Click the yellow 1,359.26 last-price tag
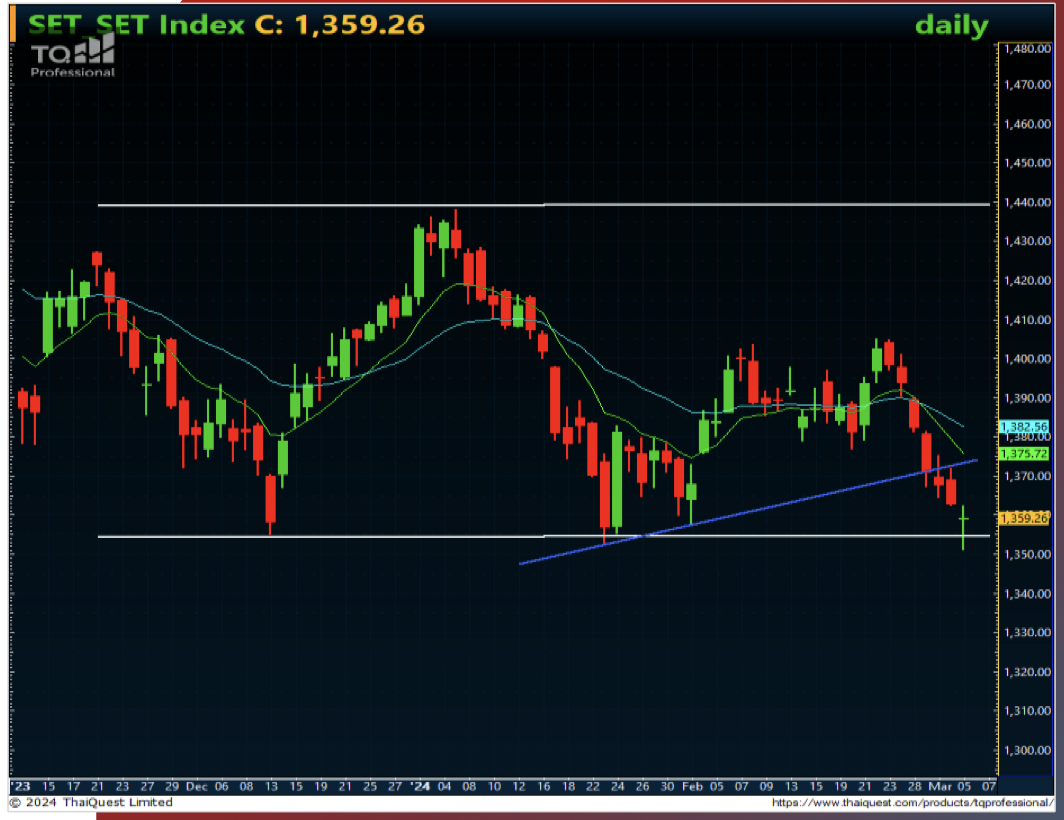 1024,518
